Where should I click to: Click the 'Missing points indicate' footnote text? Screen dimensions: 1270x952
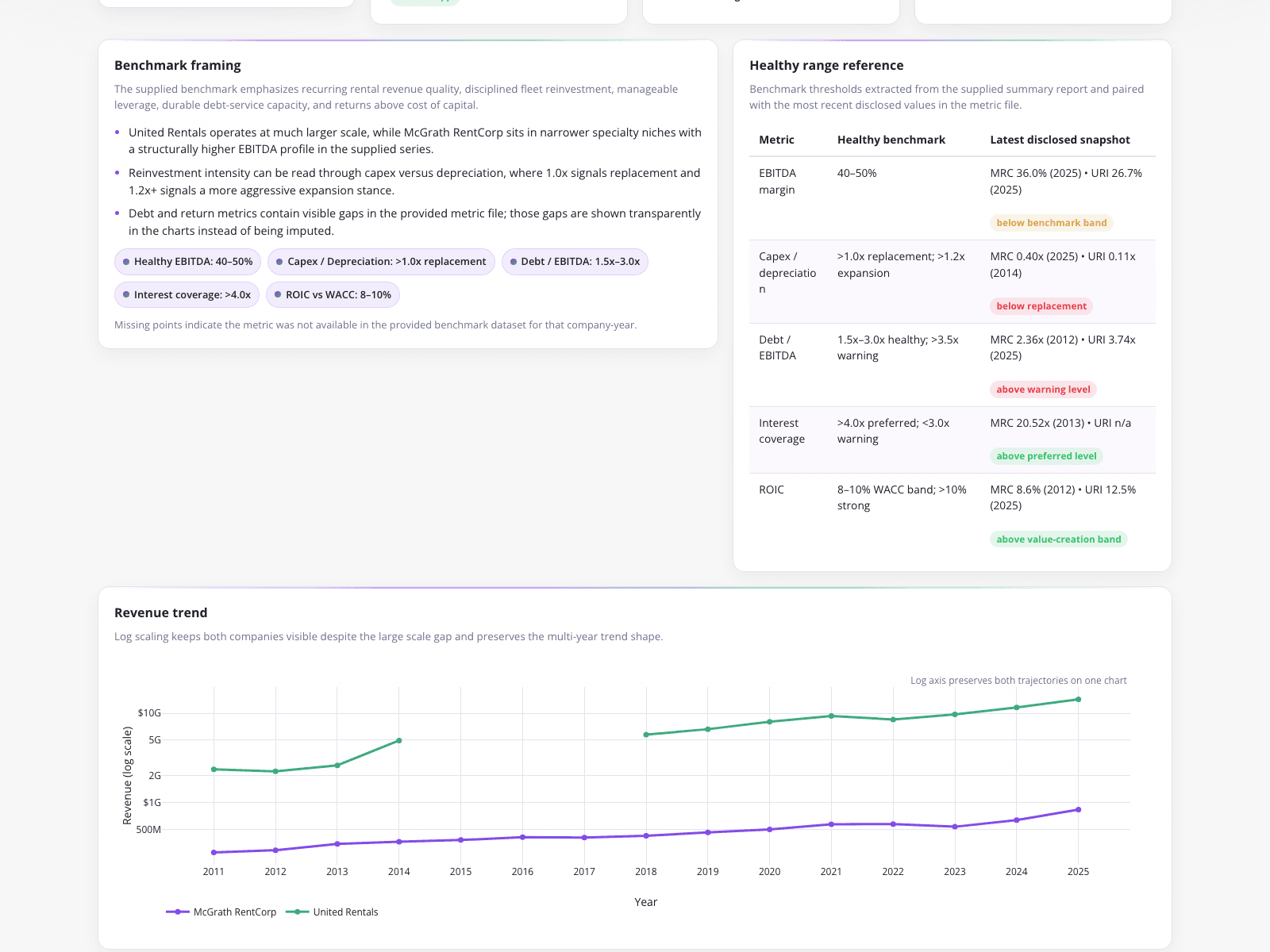click(375, 325)
